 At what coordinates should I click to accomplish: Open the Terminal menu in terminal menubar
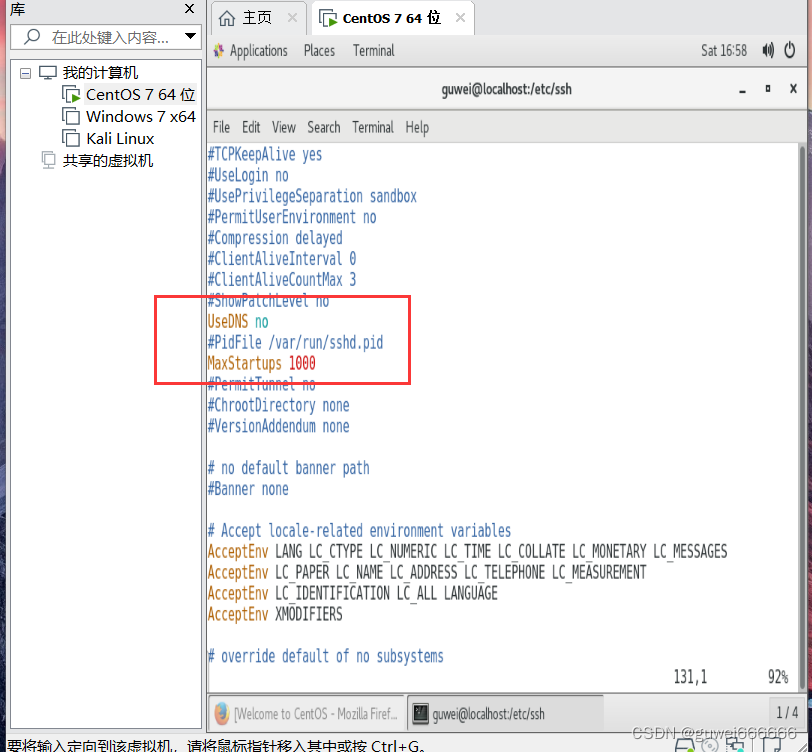pyautogui.click(x=373, y=127)
